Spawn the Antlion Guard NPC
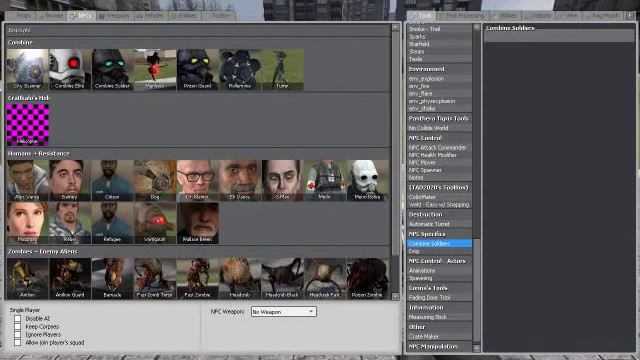The image size is (640, 360). [x=70, y=278]
